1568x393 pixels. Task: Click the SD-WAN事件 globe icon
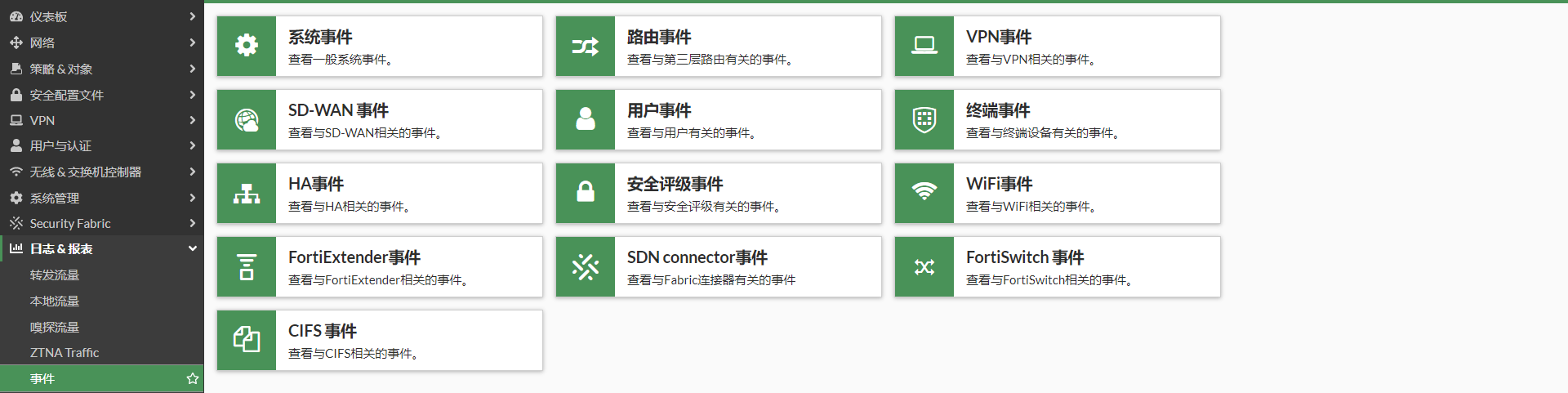[247, 120]
